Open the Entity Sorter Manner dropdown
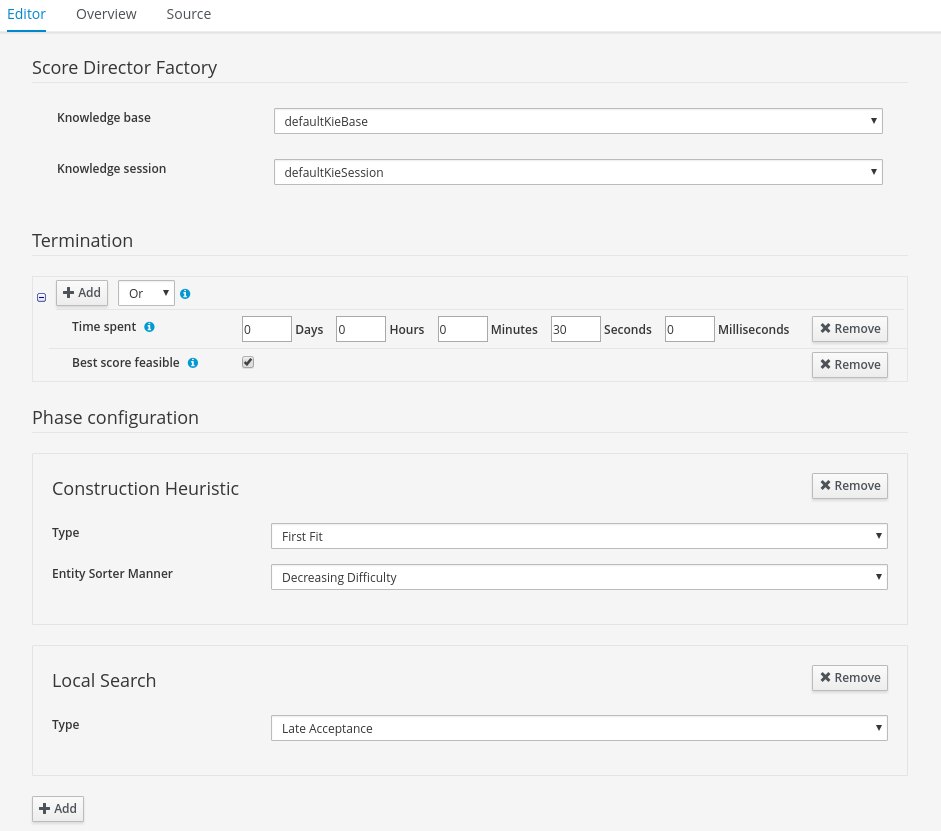Viewport: 941px width, 831px height. tap(578, 577)
